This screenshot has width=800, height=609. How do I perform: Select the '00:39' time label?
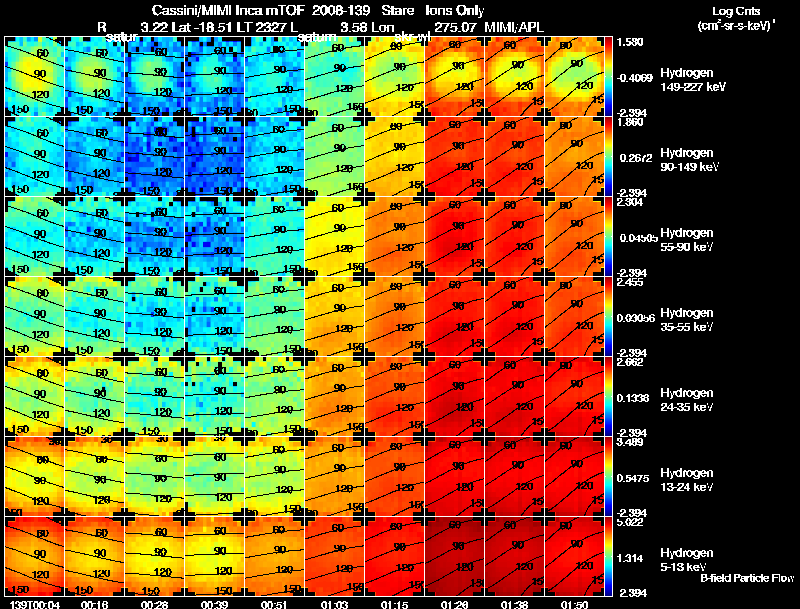pos(214,604)
